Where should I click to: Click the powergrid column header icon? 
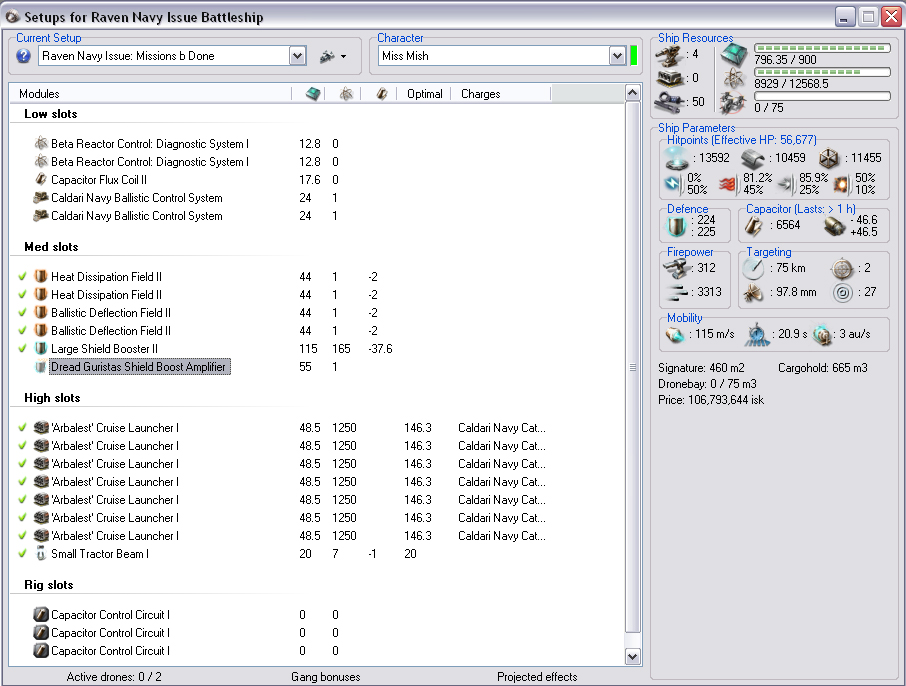tap(346, 94)
